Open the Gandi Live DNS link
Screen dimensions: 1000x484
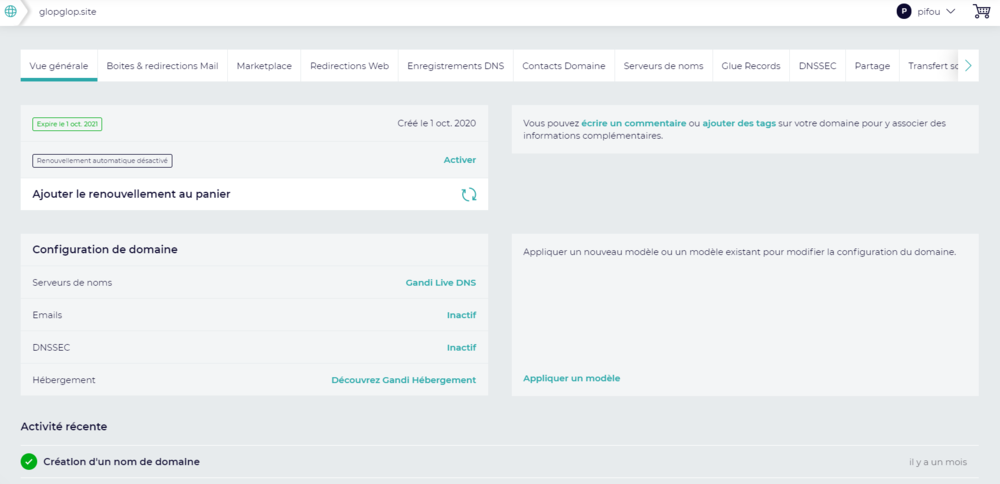pyautogui.click(x=441, y=282)
